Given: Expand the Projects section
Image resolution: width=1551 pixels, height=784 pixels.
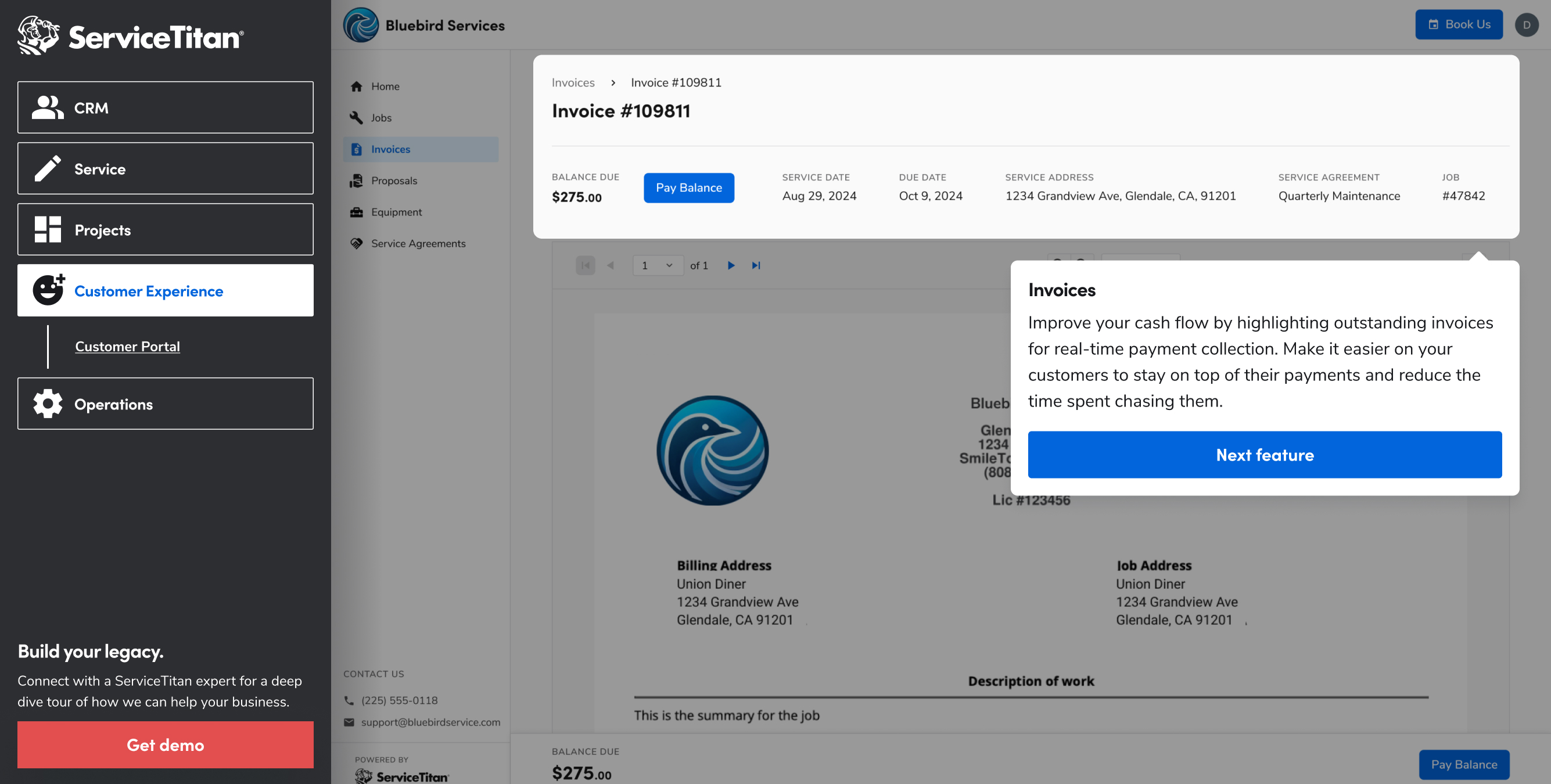Looking at the screenshot, I should 165,229.
